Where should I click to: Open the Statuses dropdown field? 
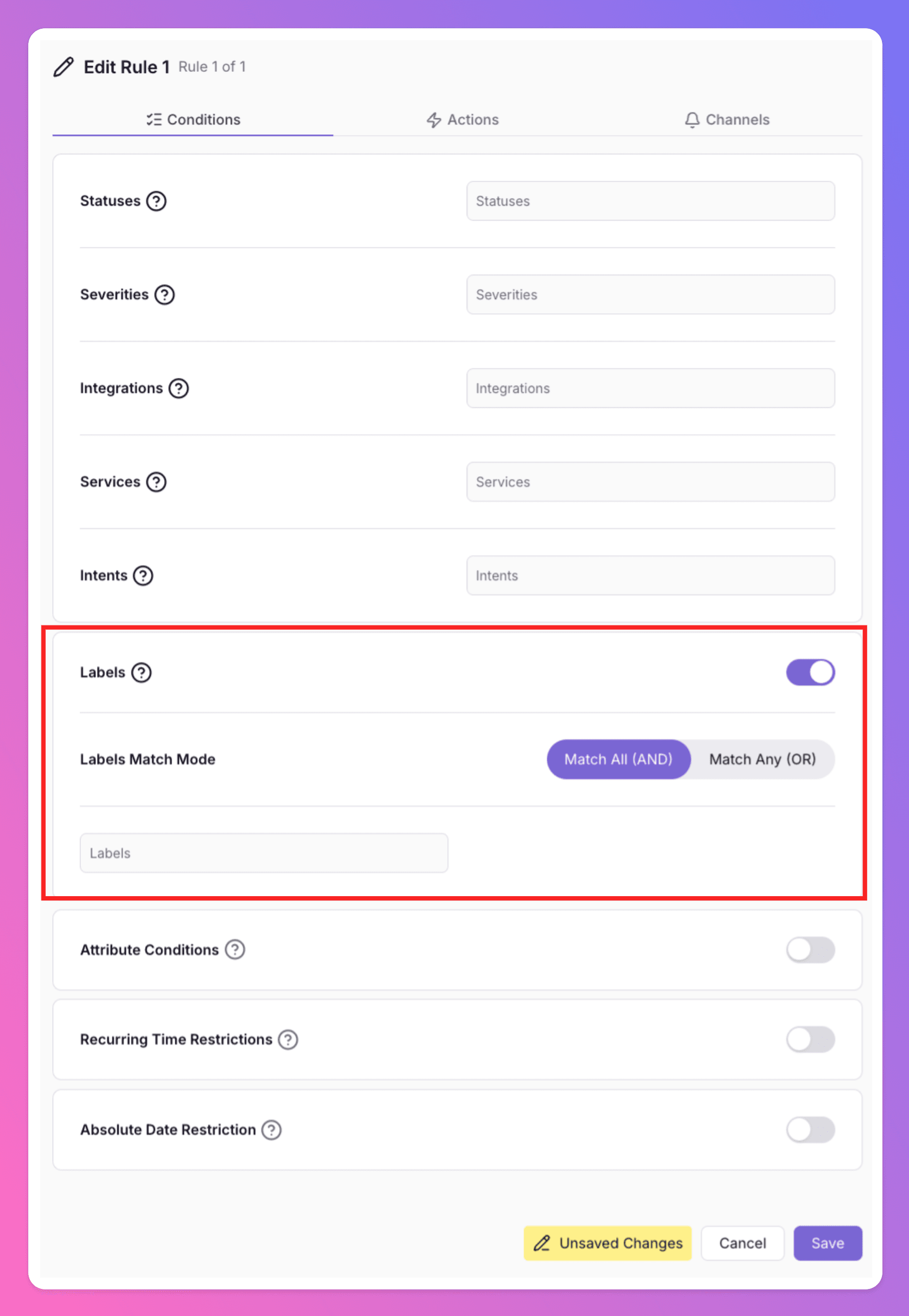pyautogui.click(x=651, y=201)
